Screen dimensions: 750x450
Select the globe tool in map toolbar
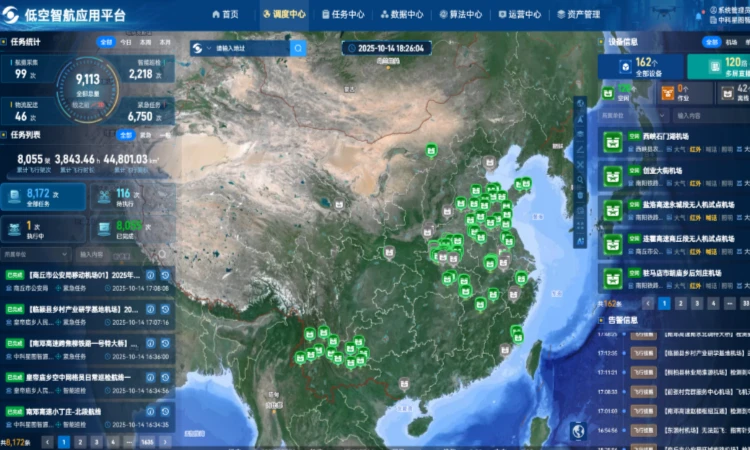[x=580, y=104]
